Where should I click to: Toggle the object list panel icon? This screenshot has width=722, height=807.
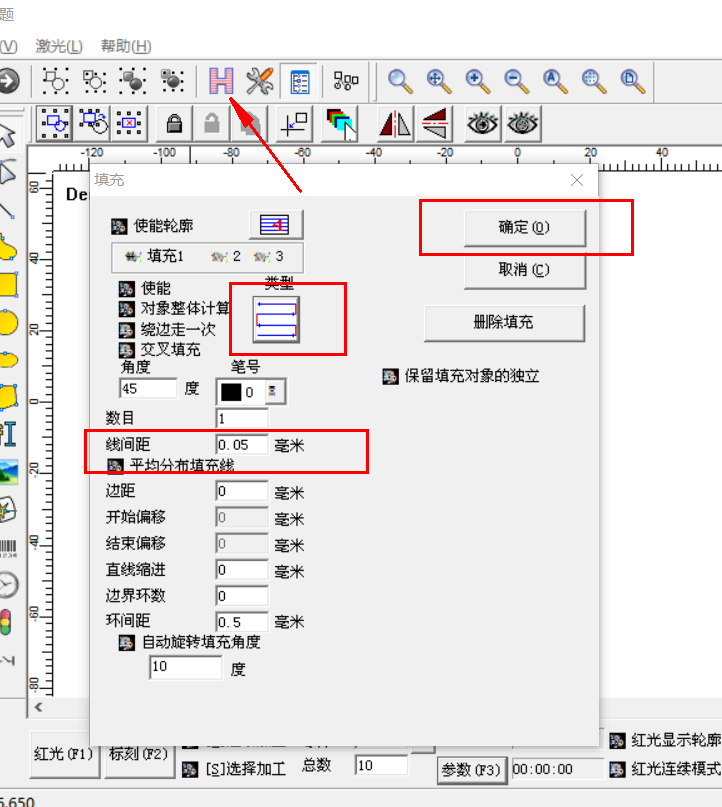[300, 81]
